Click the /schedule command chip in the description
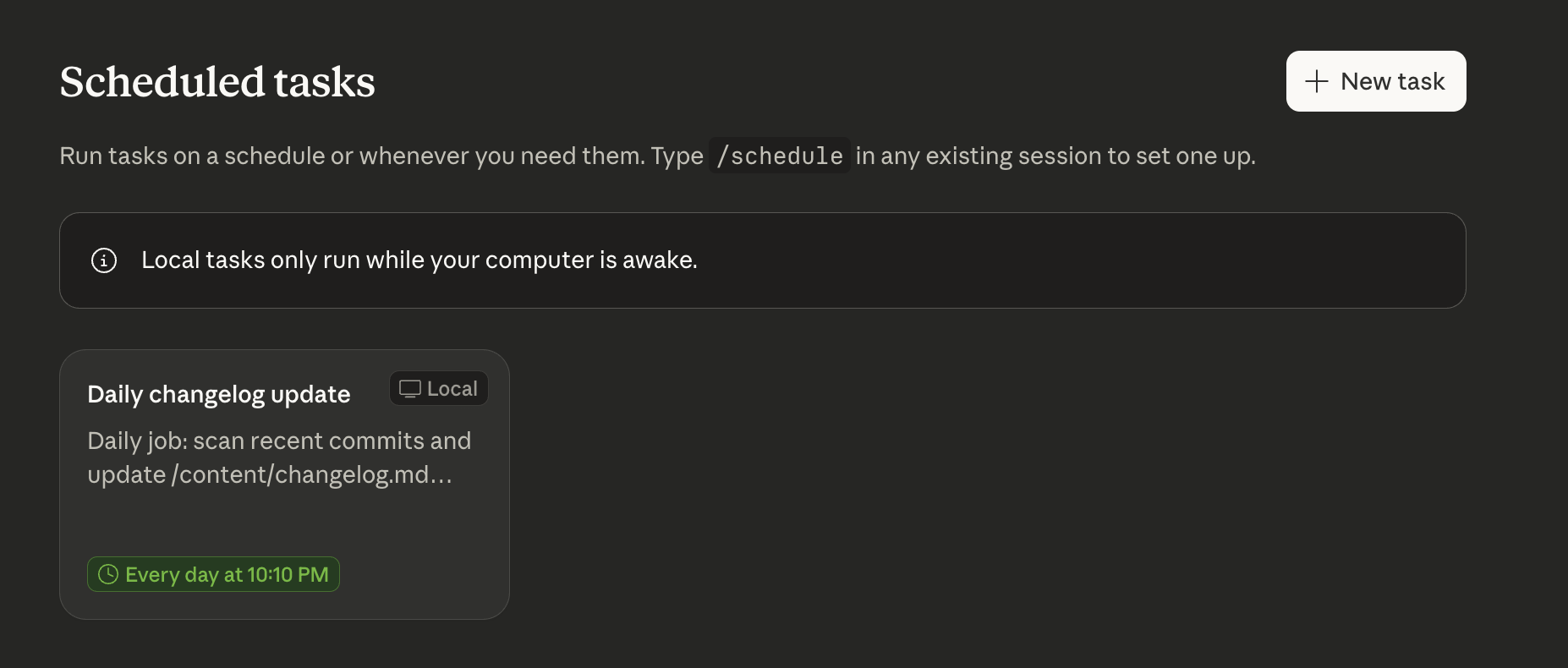This screenshot has width=1568, height=668. [780, 156]
